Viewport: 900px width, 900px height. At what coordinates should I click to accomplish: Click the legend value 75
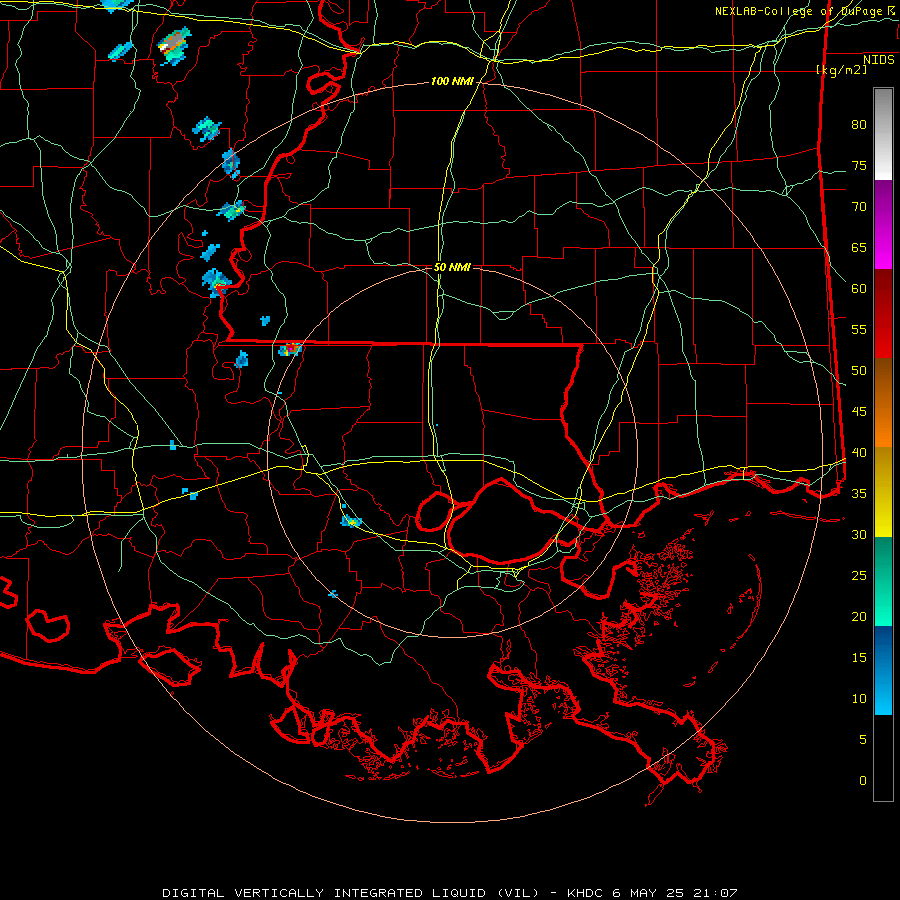point(859,165)
